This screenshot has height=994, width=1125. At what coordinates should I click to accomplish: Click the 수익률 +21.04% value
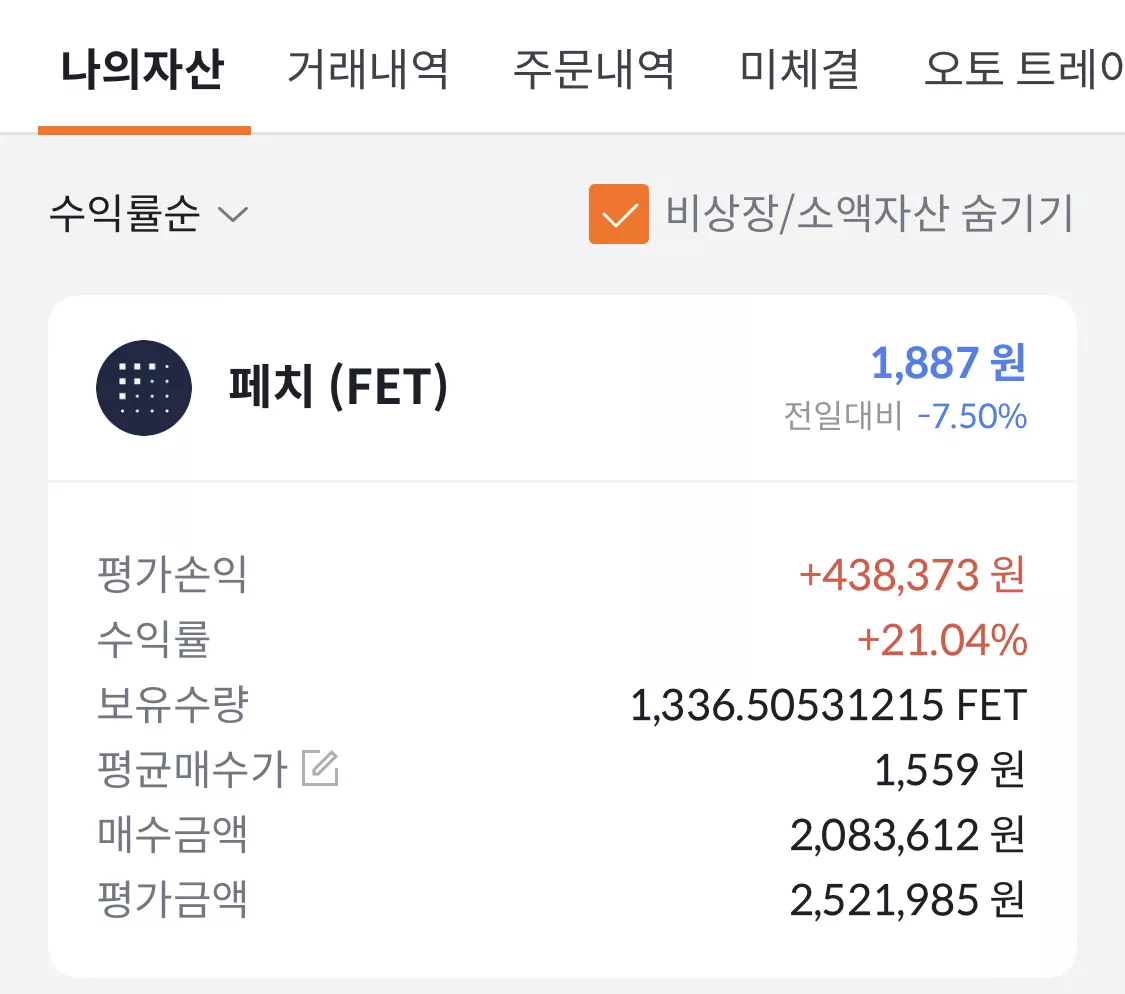942,640
